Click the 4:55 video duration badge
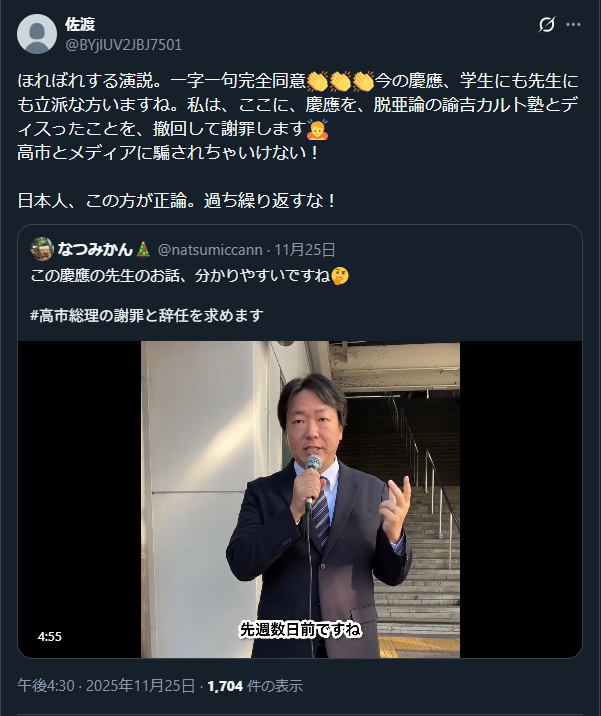The height and width of the screenshot is (716, 601). tap(49, 637)
